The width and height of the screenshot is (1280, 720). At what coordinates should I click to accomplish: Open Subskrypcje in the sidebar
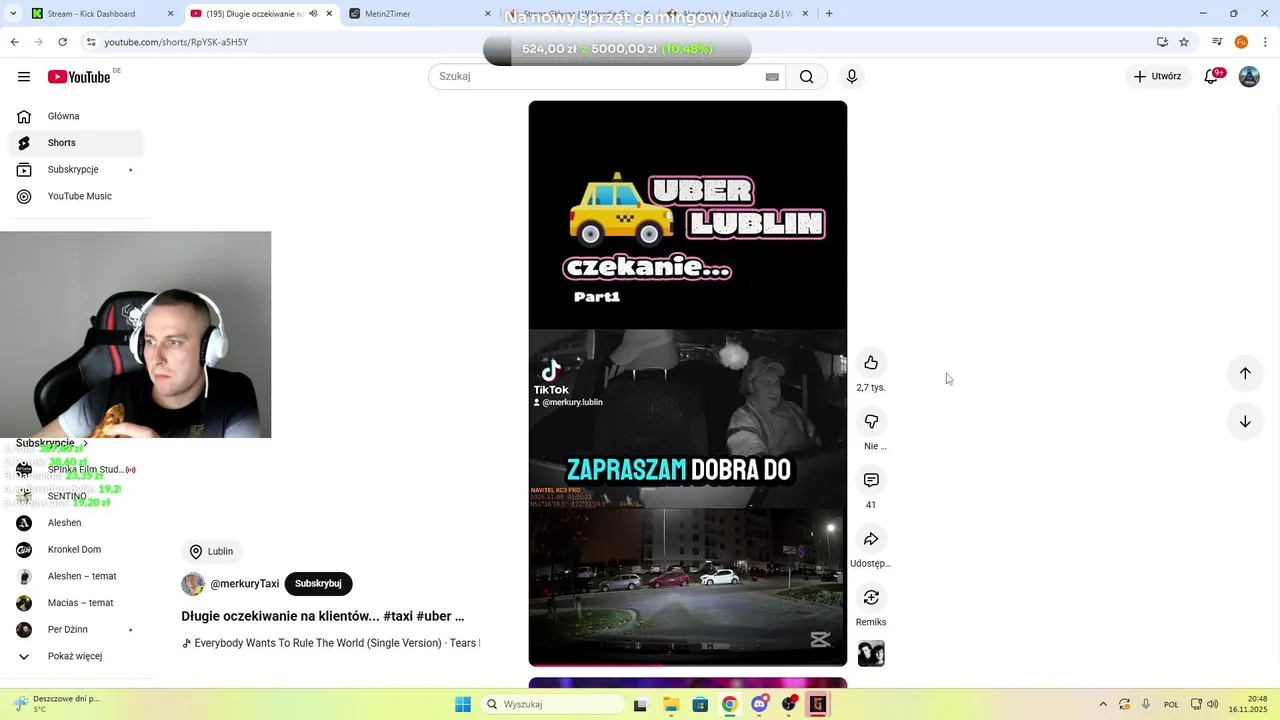76,170
